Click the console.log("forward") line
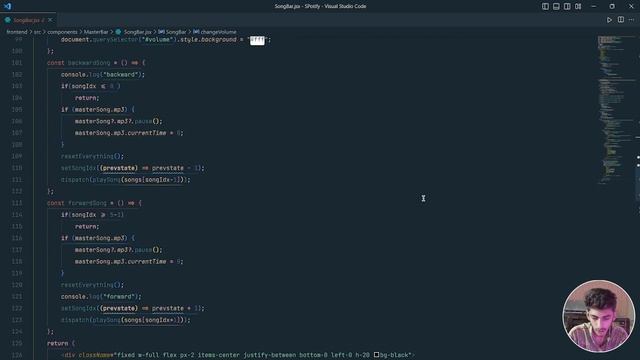This screenshot has width=640, height=360. click(x=101, y=296)
